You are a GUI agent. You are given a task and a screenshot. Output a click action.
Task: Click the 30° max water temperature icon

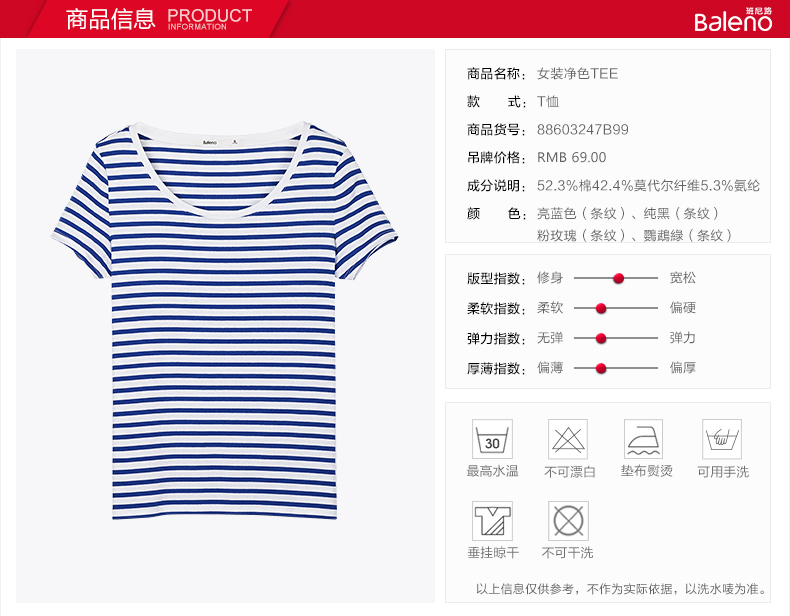[492, 439]
